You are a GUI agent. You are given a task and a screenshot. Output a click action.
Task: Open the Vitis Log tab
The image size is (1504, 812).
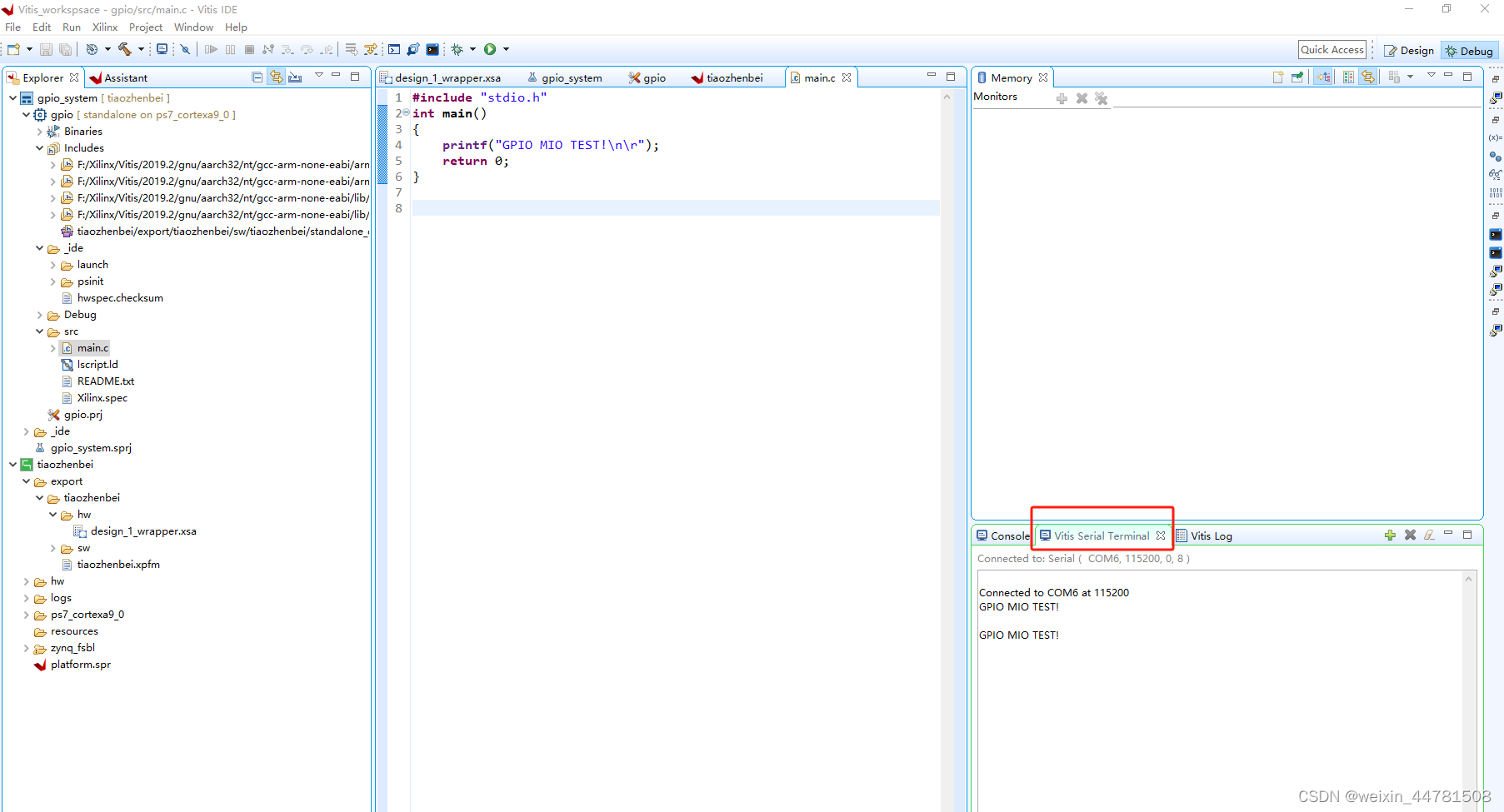[x=1204, y=536]
